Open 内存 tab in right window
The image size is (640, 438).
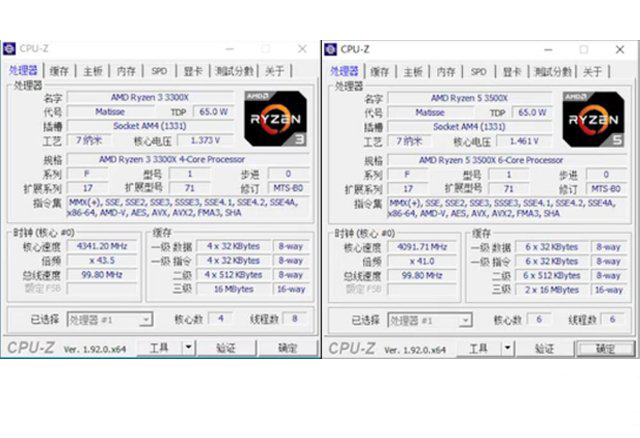click(x=446, y=72)
